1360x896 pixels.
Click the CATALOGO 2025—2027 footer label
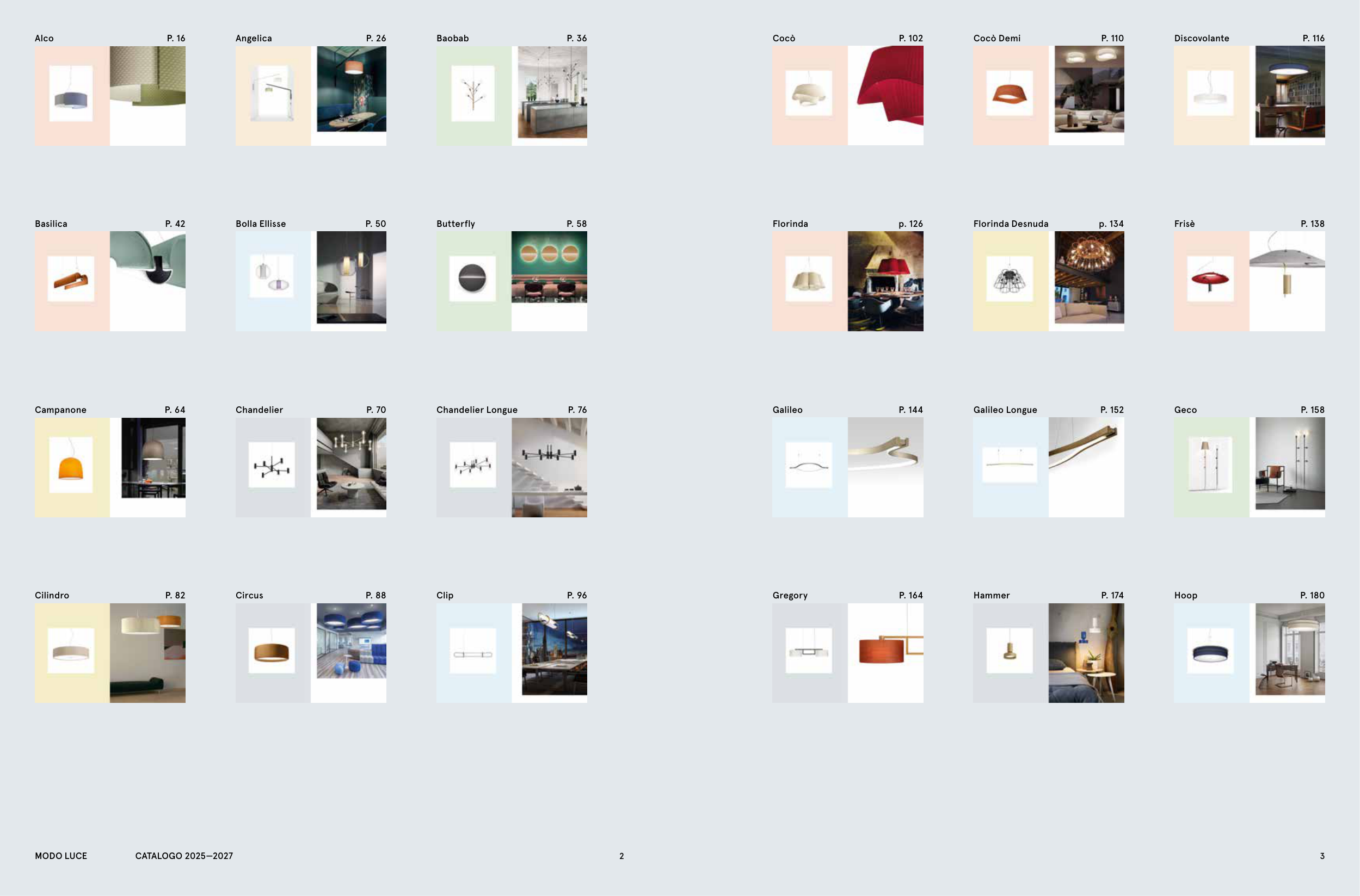point(183,855)
